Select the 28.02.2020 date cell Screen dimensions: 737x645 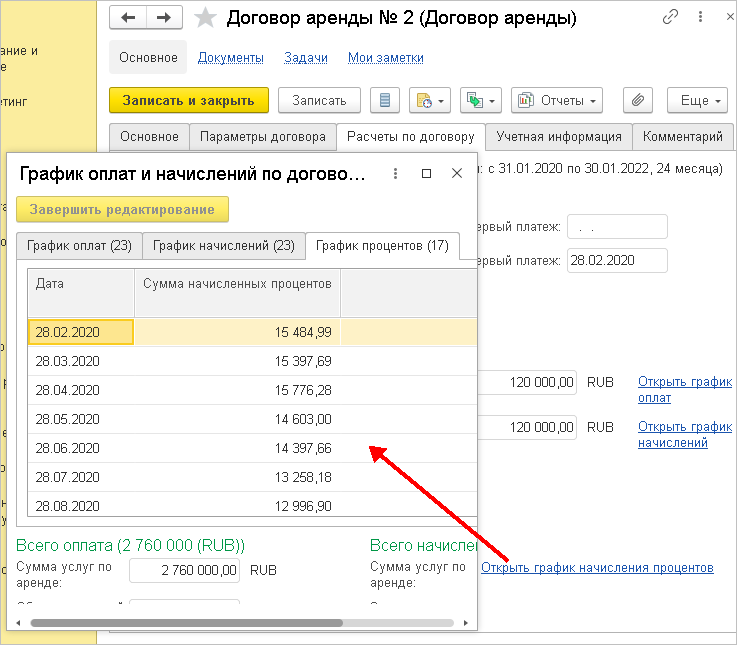[x=81, y=332]
